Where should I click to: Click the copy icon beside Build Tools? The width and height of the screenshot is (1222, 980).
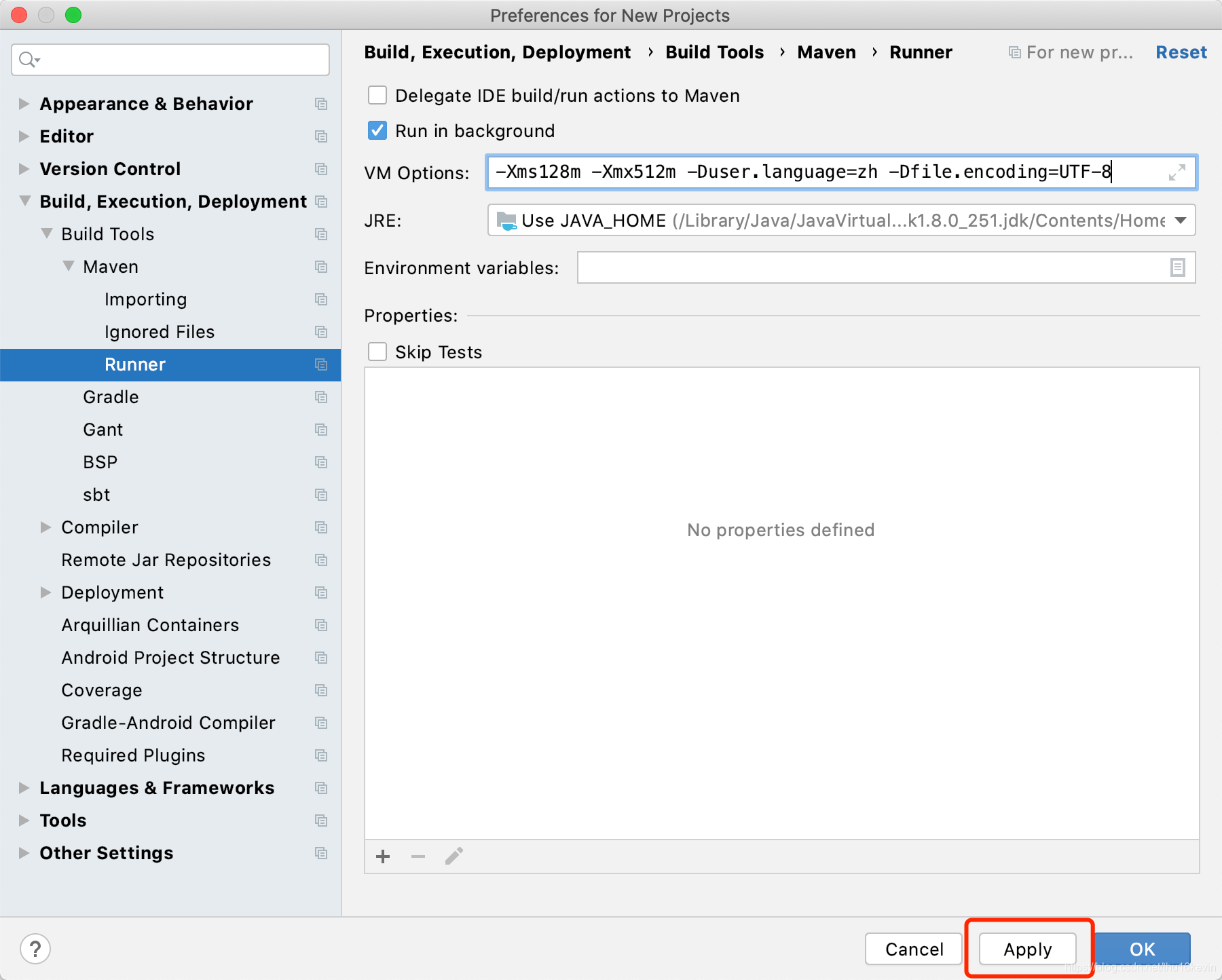[321, 234]
